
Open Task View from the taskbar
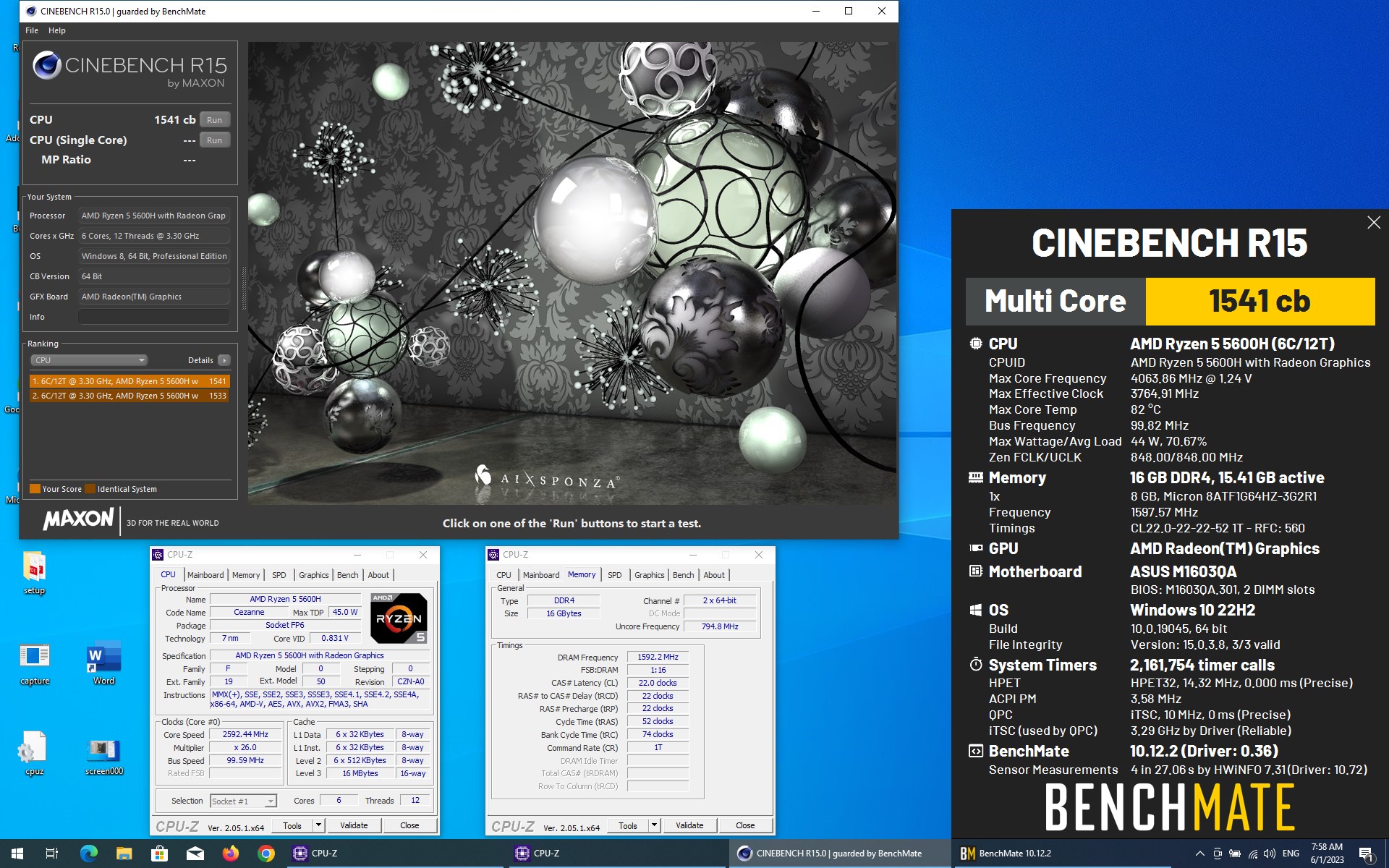pos(52,854)
